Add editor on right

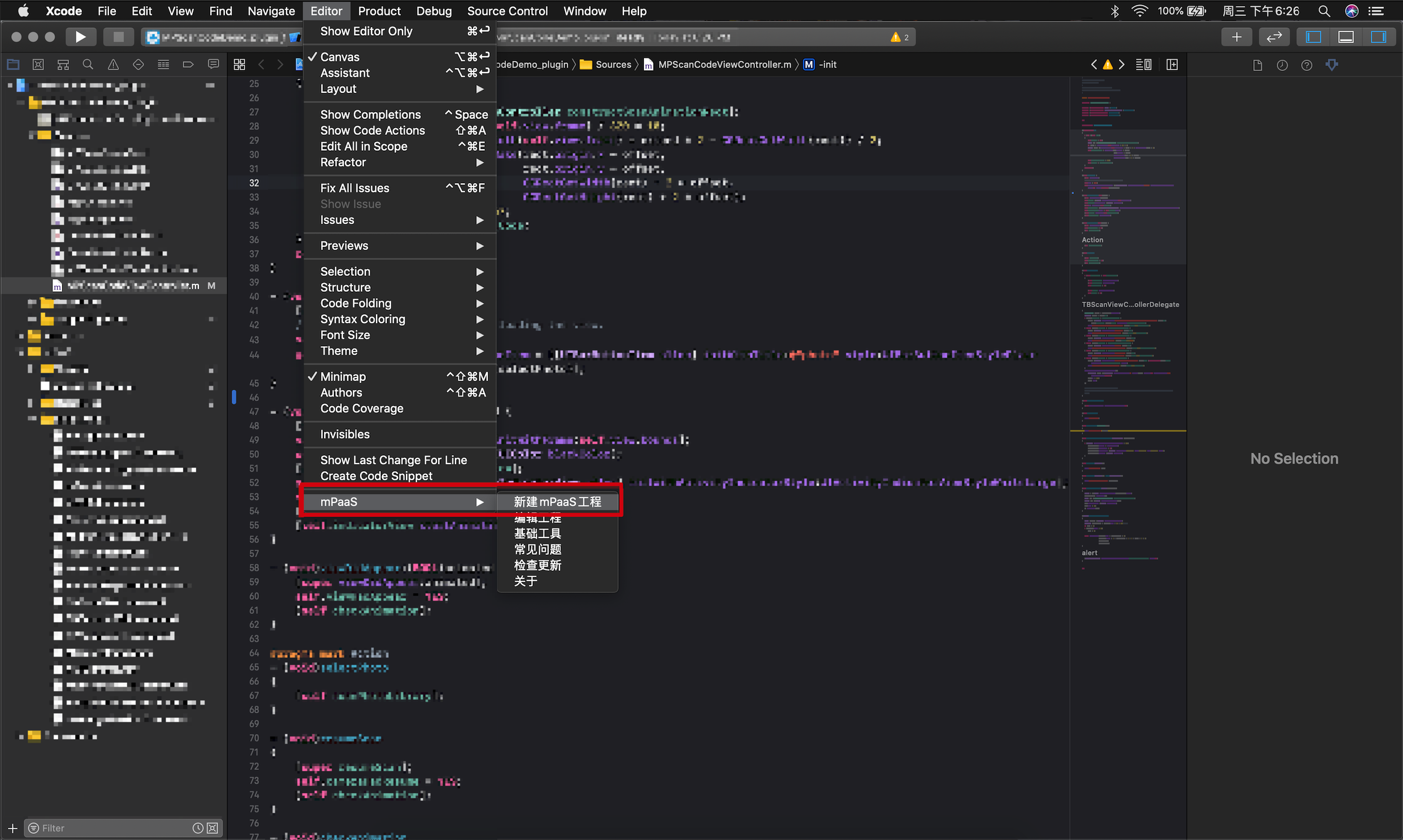[1172, 65]
